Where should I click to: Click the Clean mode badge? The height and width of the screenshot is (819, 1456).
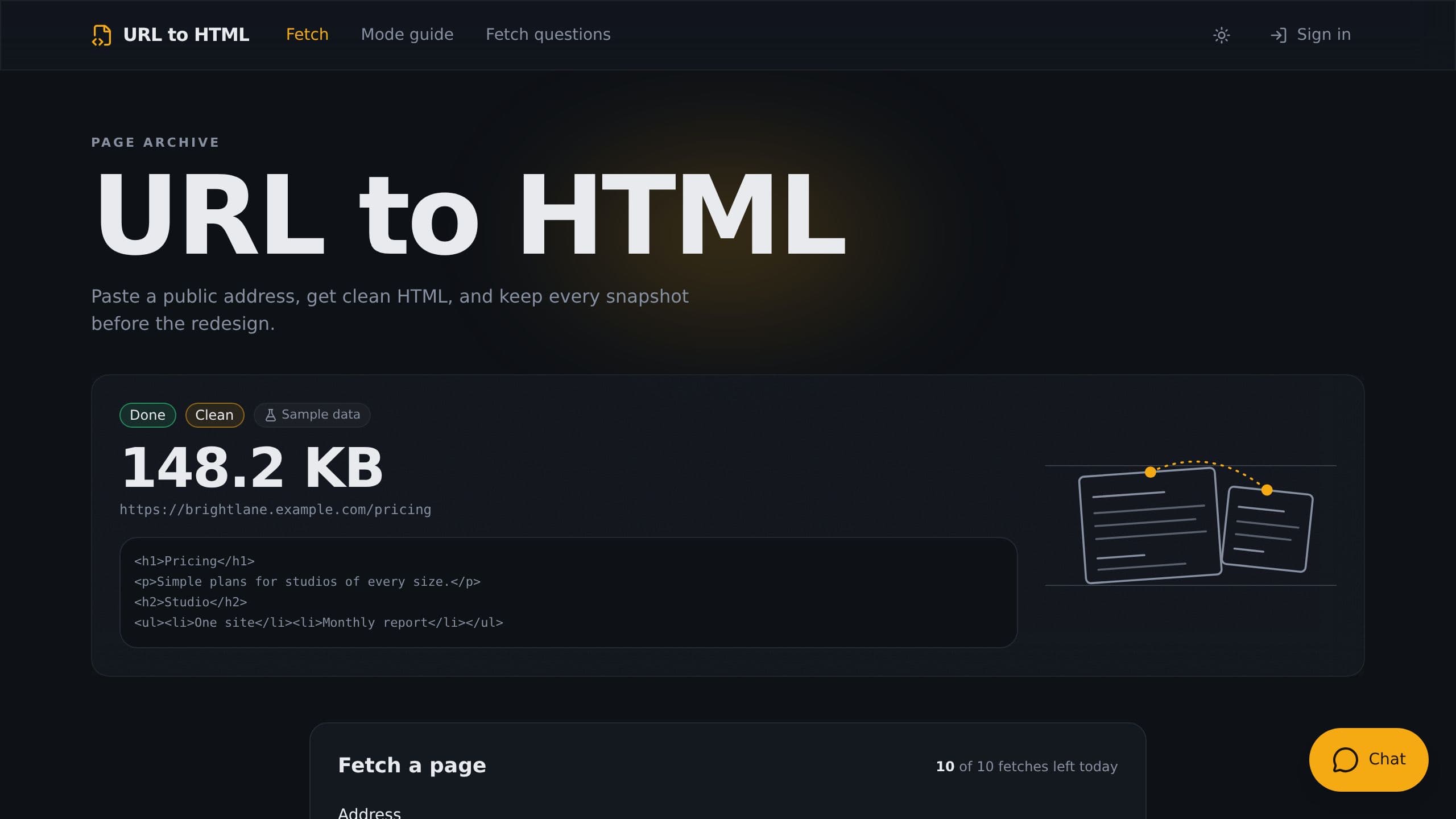click(x=214, y=415)
